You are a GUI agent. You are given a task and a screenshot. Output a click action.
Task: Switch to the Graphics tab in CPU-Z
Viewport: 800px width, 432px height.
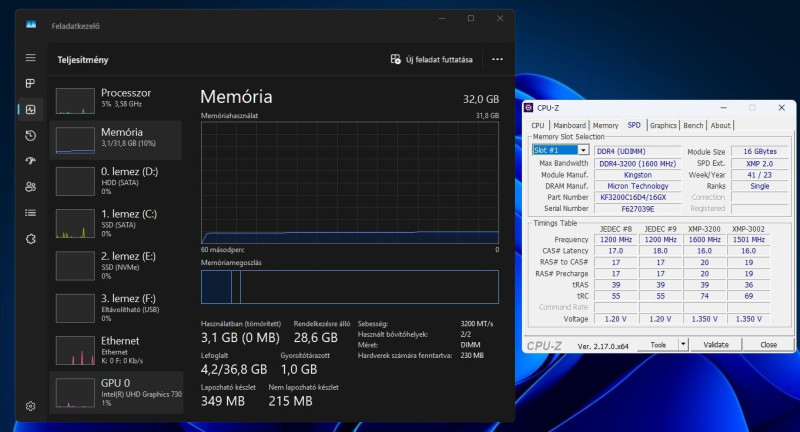[x=663, y=125]
